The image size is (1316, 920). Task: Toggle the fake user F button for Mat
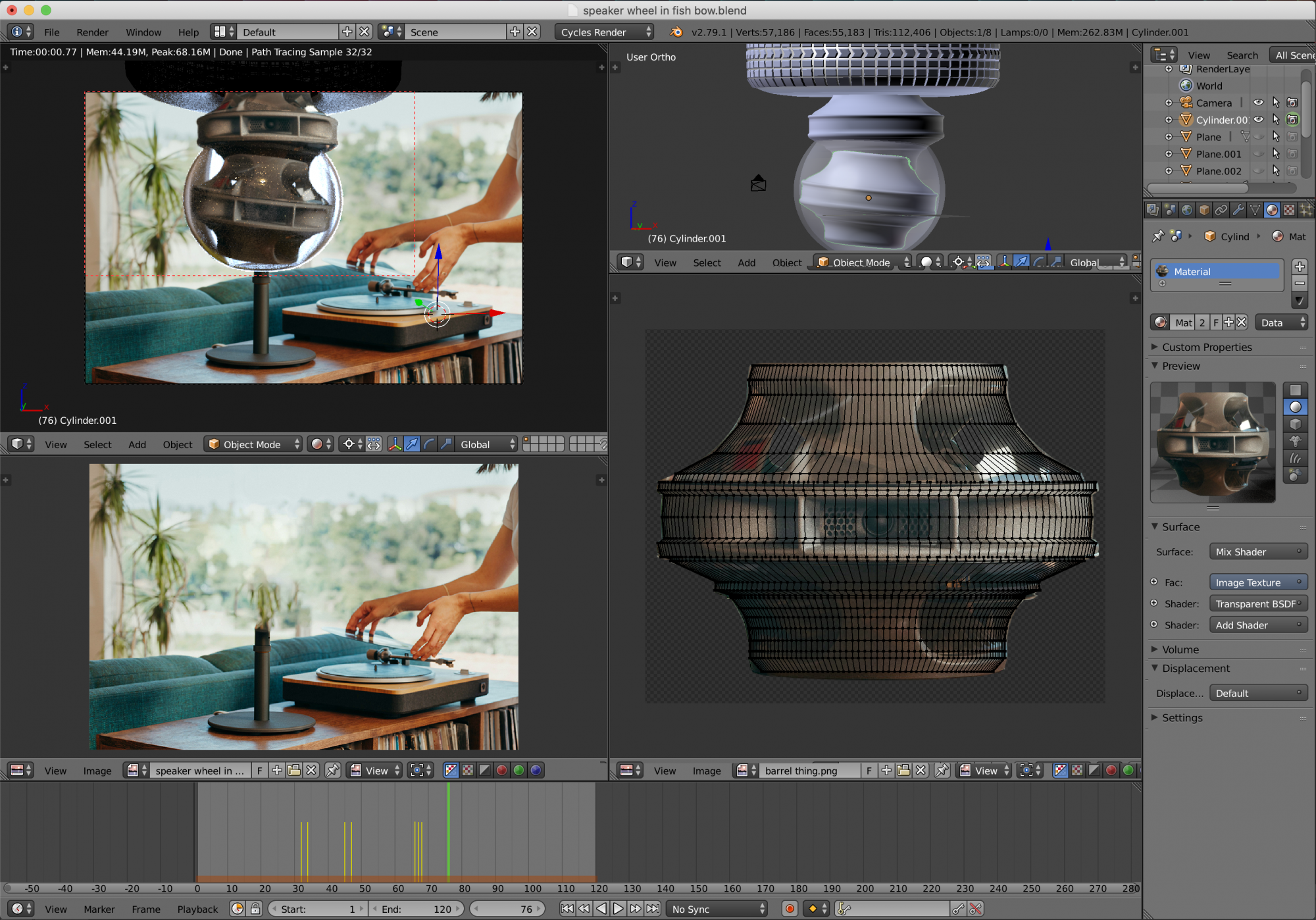1216,322
